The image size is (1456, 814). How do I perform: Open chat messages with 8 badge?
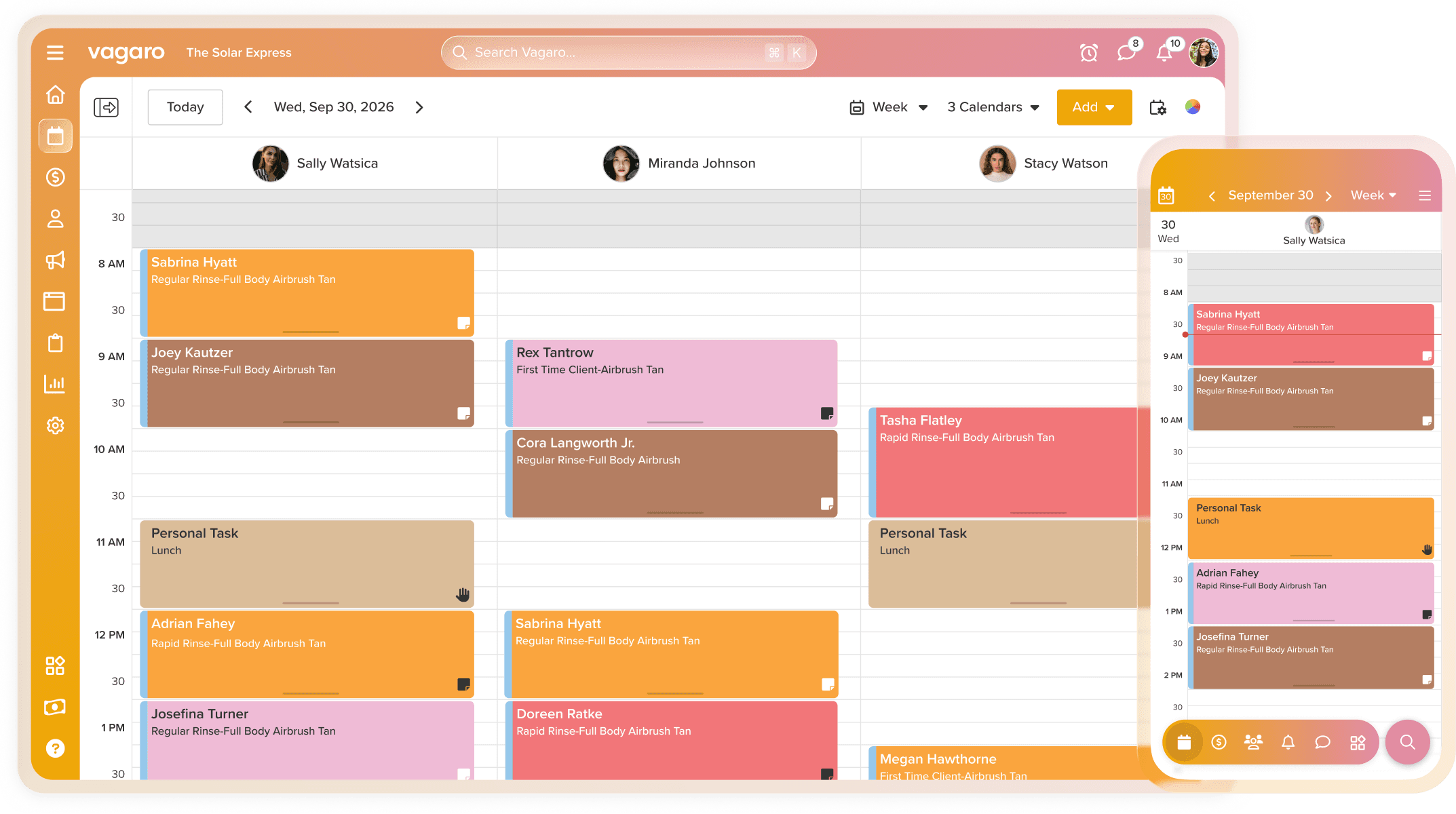(1126, 53)
